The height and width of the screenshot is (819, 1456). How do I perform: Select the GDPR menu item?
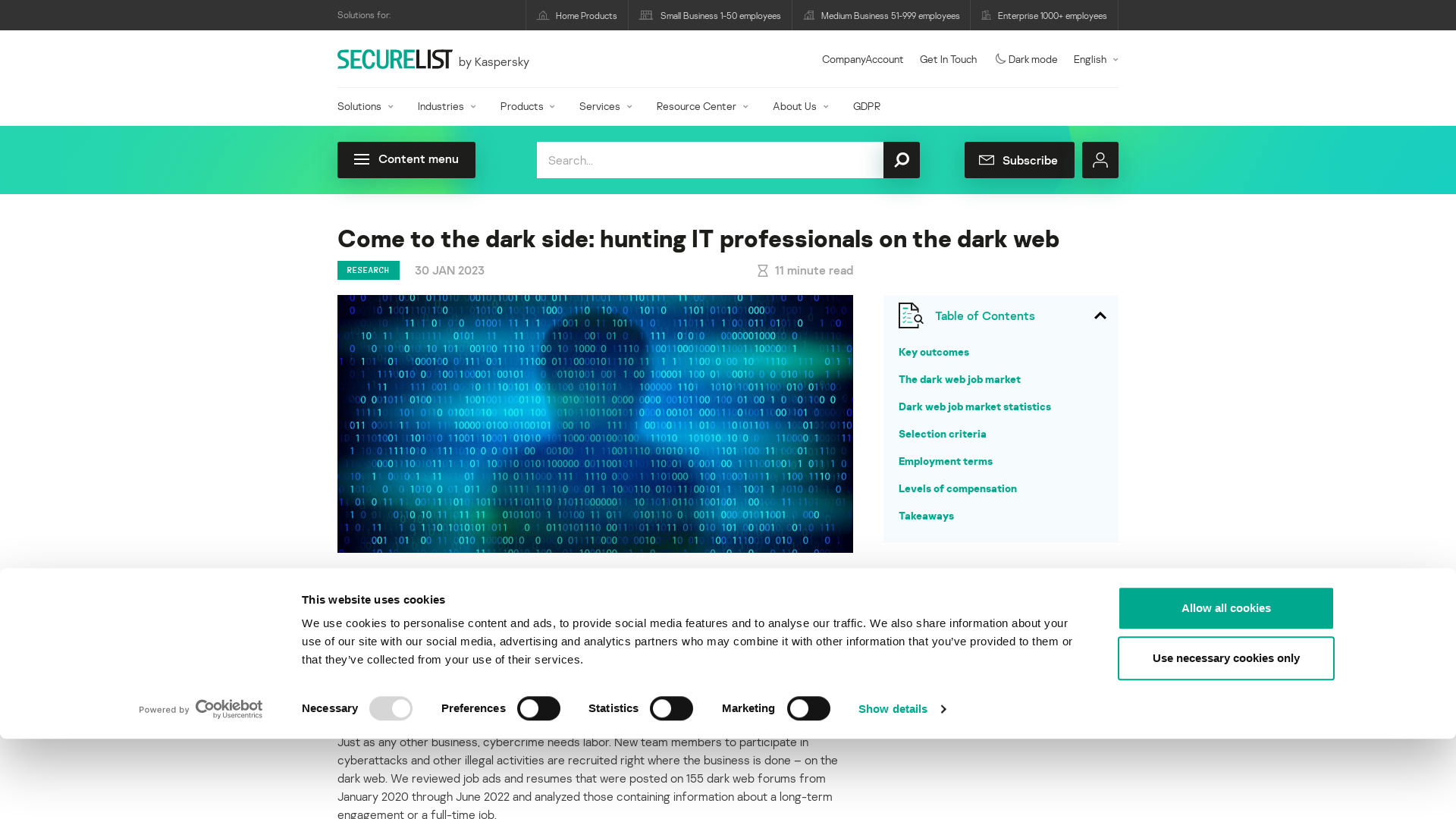[x=866, y=106]
